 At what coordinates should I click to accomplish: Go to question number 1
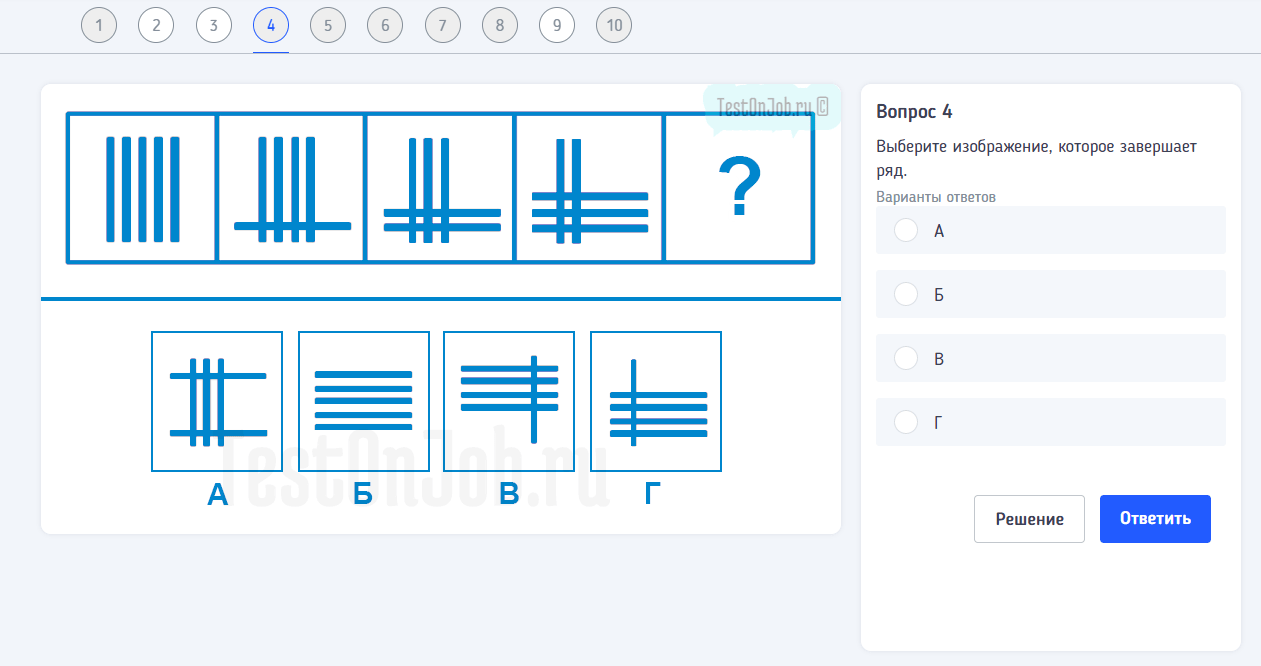click(x=99, y=26)
